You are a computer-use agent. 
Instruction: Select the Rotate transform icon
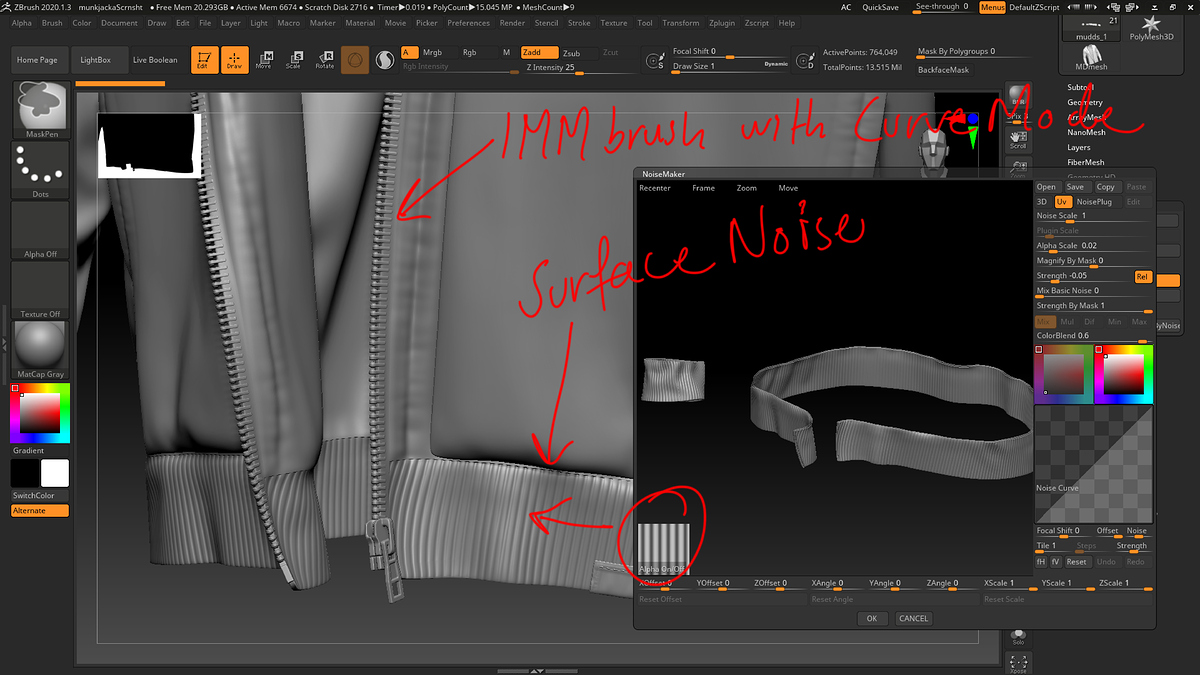[x=324, y=60]
